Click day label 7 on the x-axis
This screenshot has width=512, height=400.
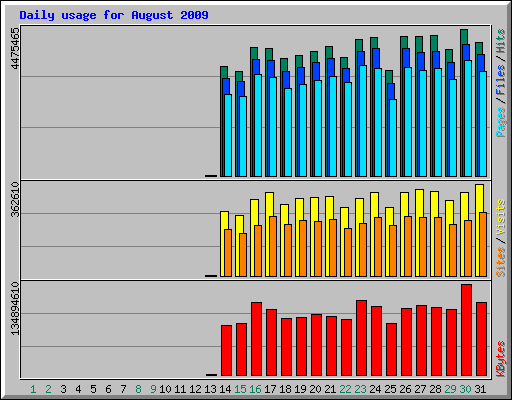click(x=123, y=389)
